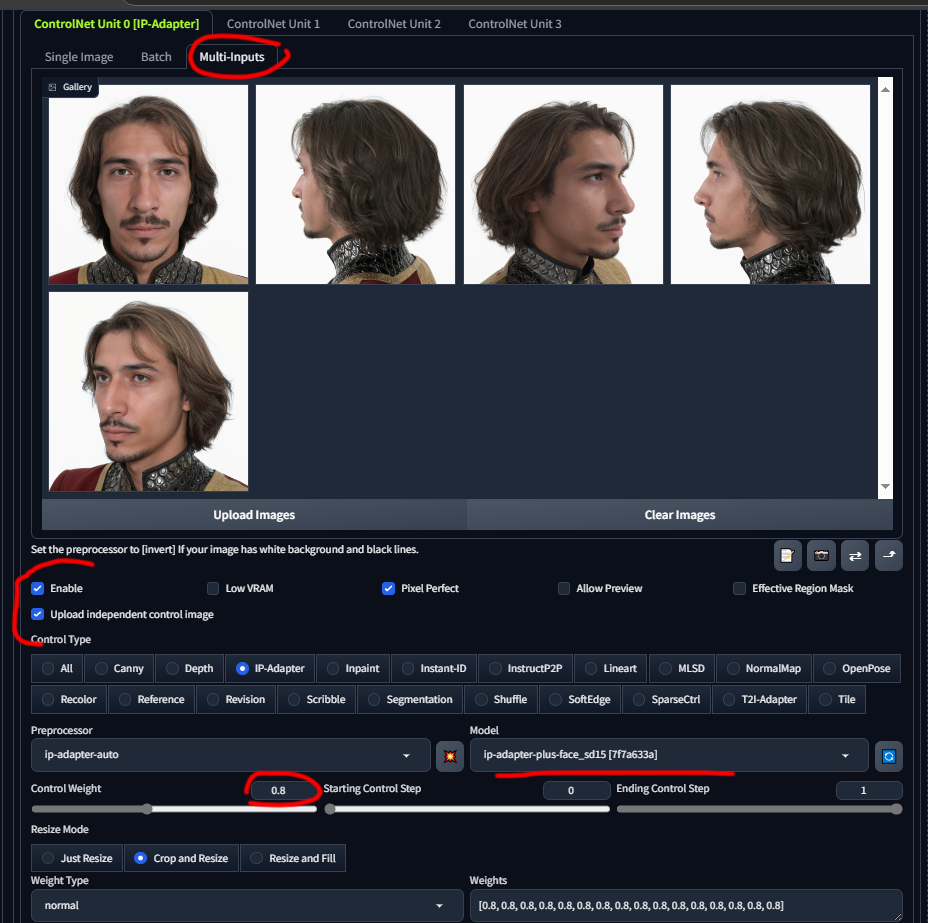Select the All control type
Image resolution: width=928 pixels, height=923 pixels.
tap(57, 668)
